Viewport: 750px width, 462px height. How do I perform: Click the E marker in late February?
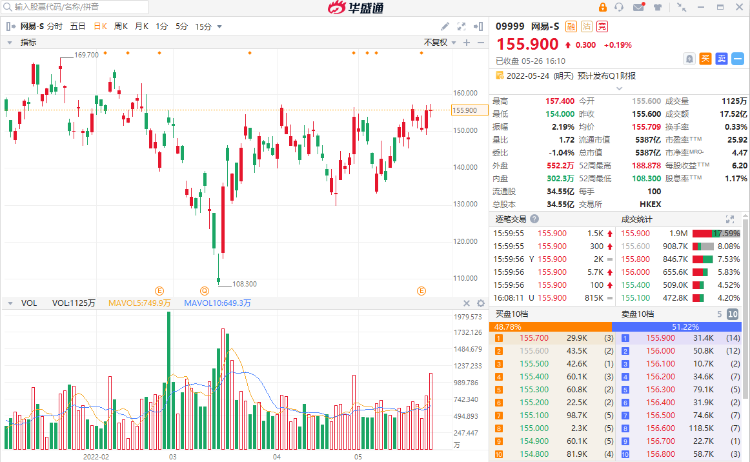click(x=160, y=291)
